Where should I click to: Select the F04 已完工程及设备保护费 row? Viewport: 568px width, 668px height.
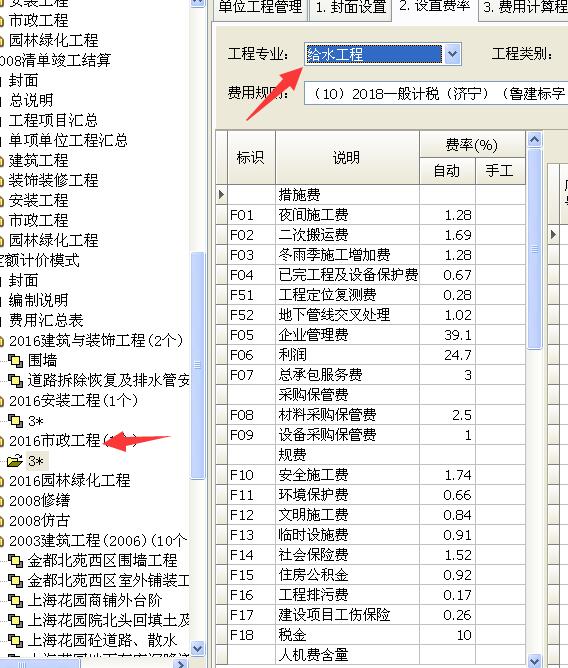click(372, 275)
